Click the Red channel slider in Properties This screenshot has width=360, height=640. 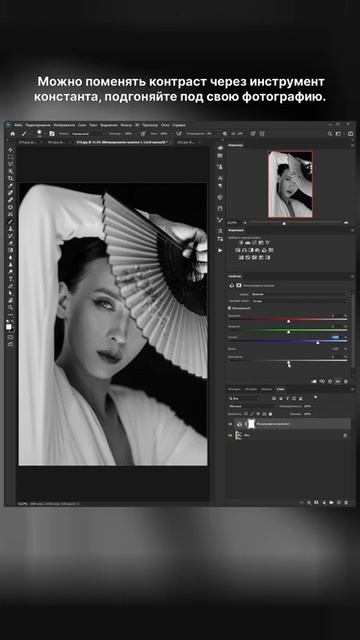point(288,320)
